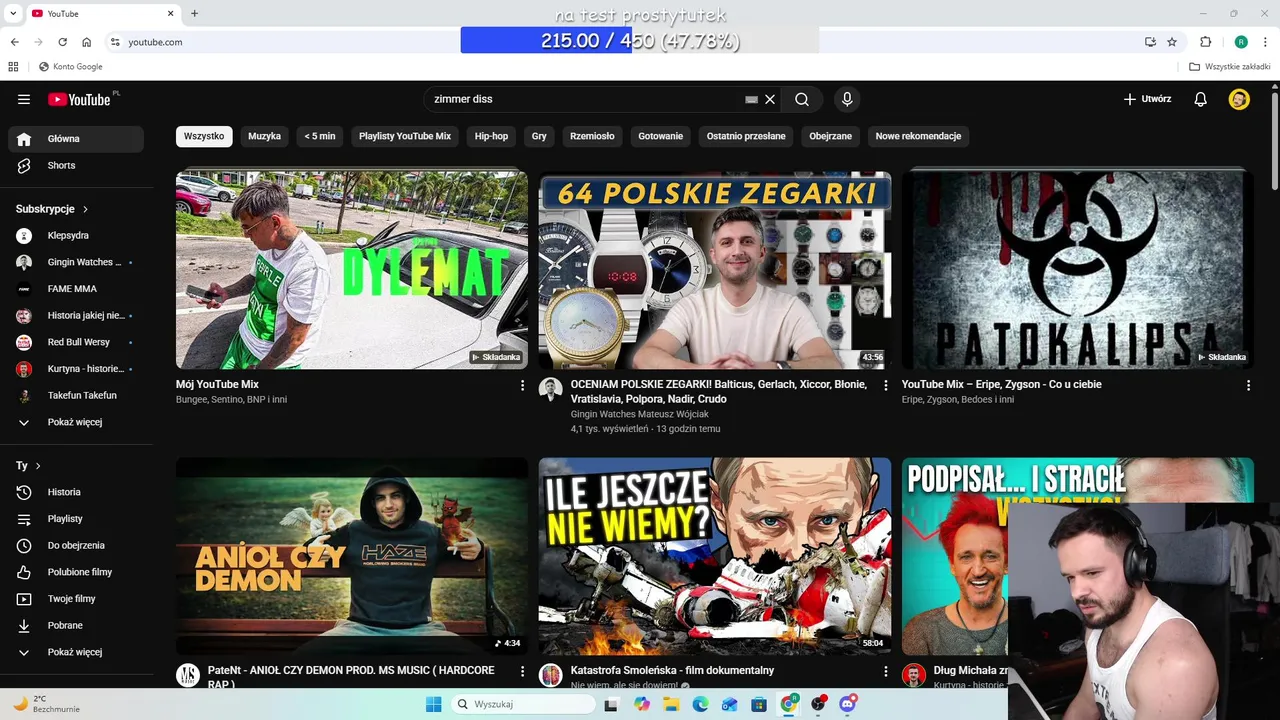Image resolution: width=1280 pixels, height=720 pixels.
Task: Open Do obejrzenia watch later list
Action: click(76, 545)
